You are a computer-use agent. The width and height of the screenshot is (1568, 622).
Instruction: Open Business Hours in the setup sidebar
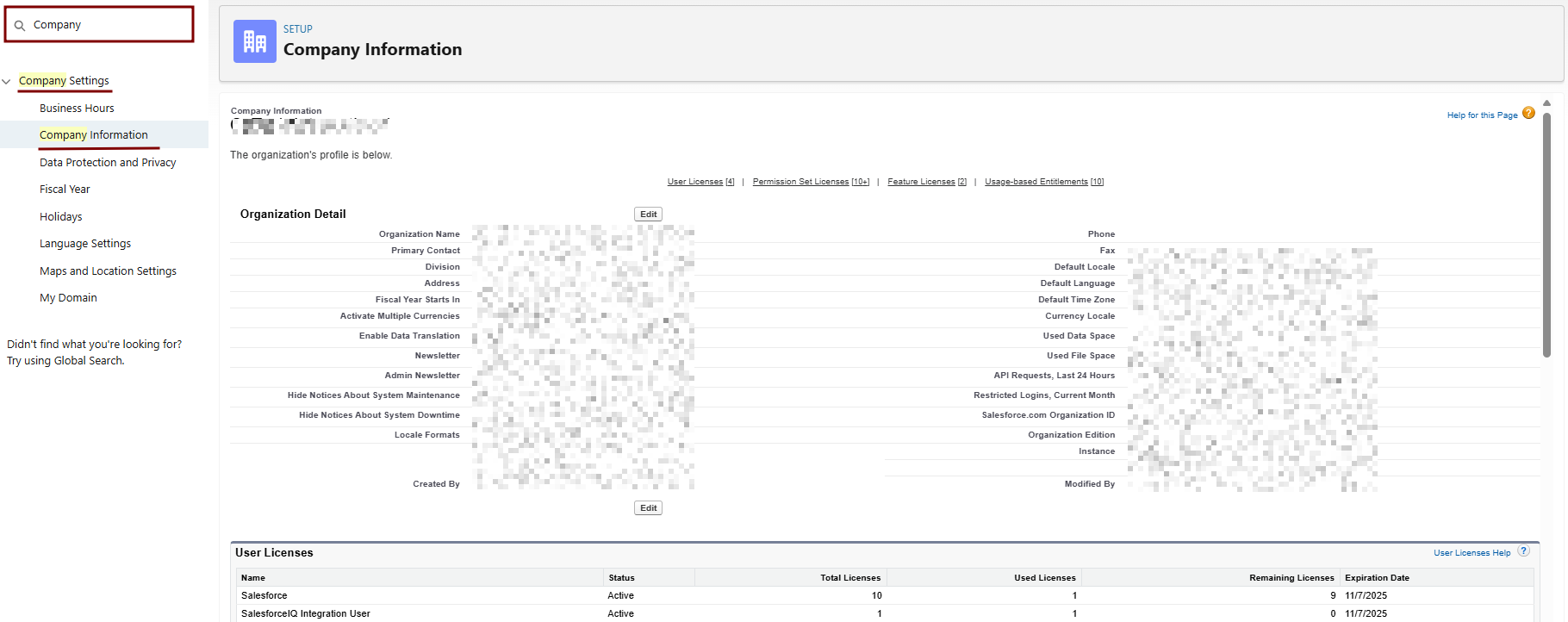pyautogui.click(x=77, y=109)
